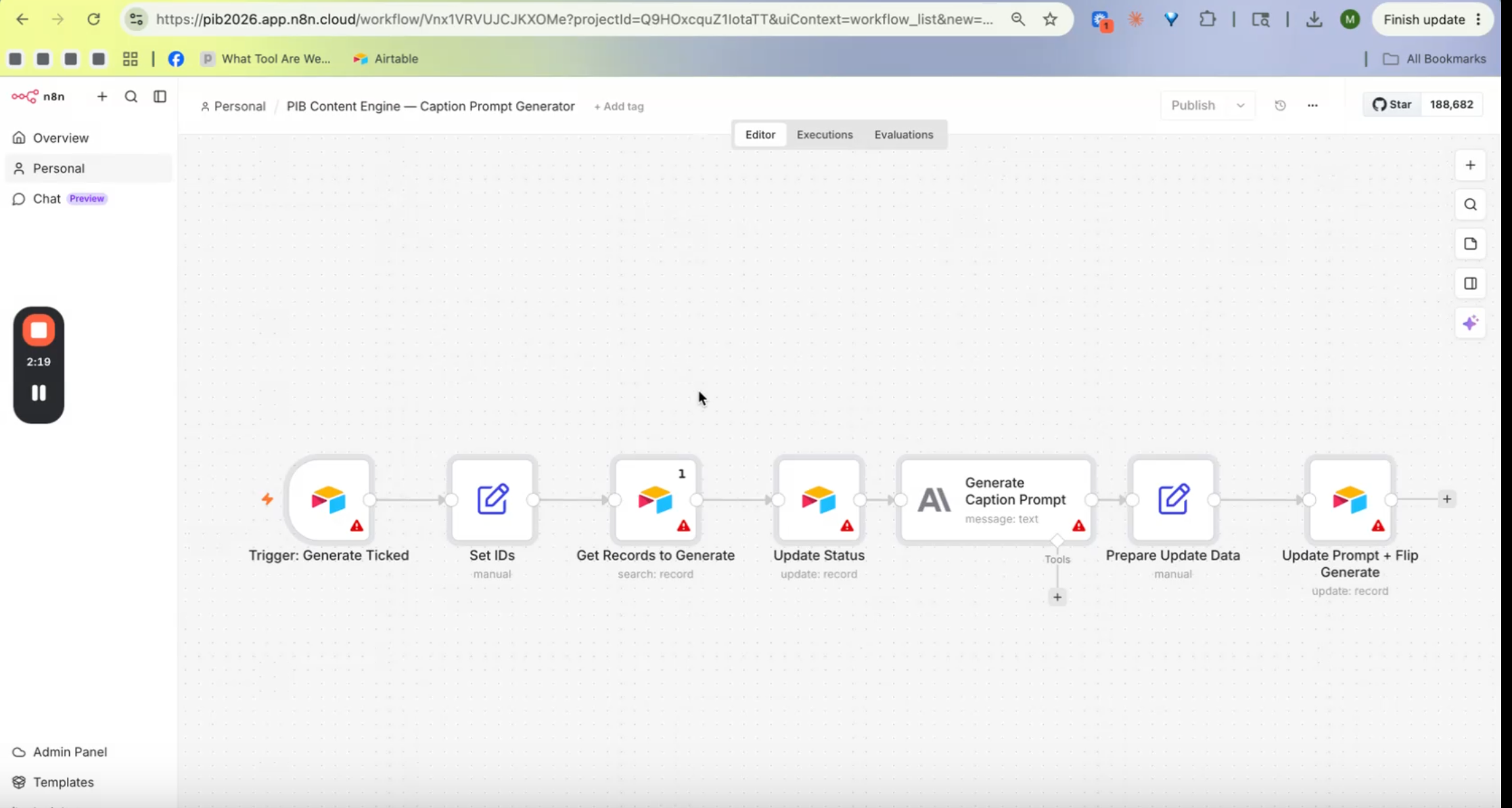This screenshot has height=808, width=1512.
Task: Add a tag to the workflow
Action: pos(619,106)
